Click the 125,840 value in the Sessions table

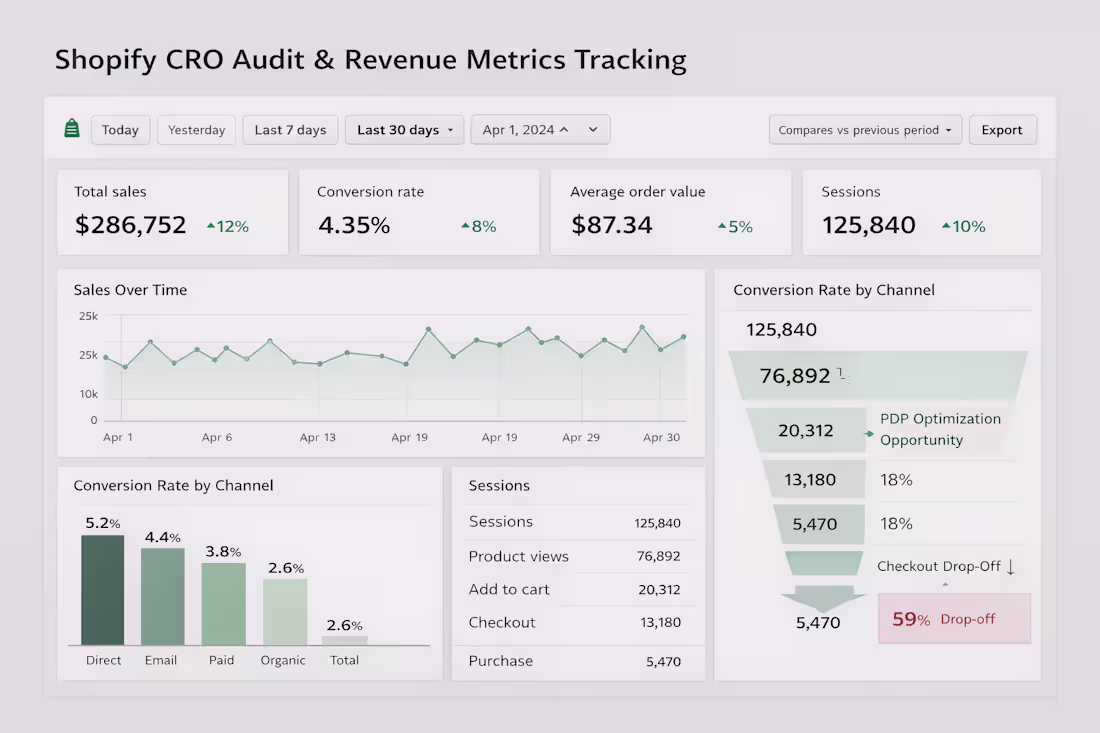coord(657,523)
